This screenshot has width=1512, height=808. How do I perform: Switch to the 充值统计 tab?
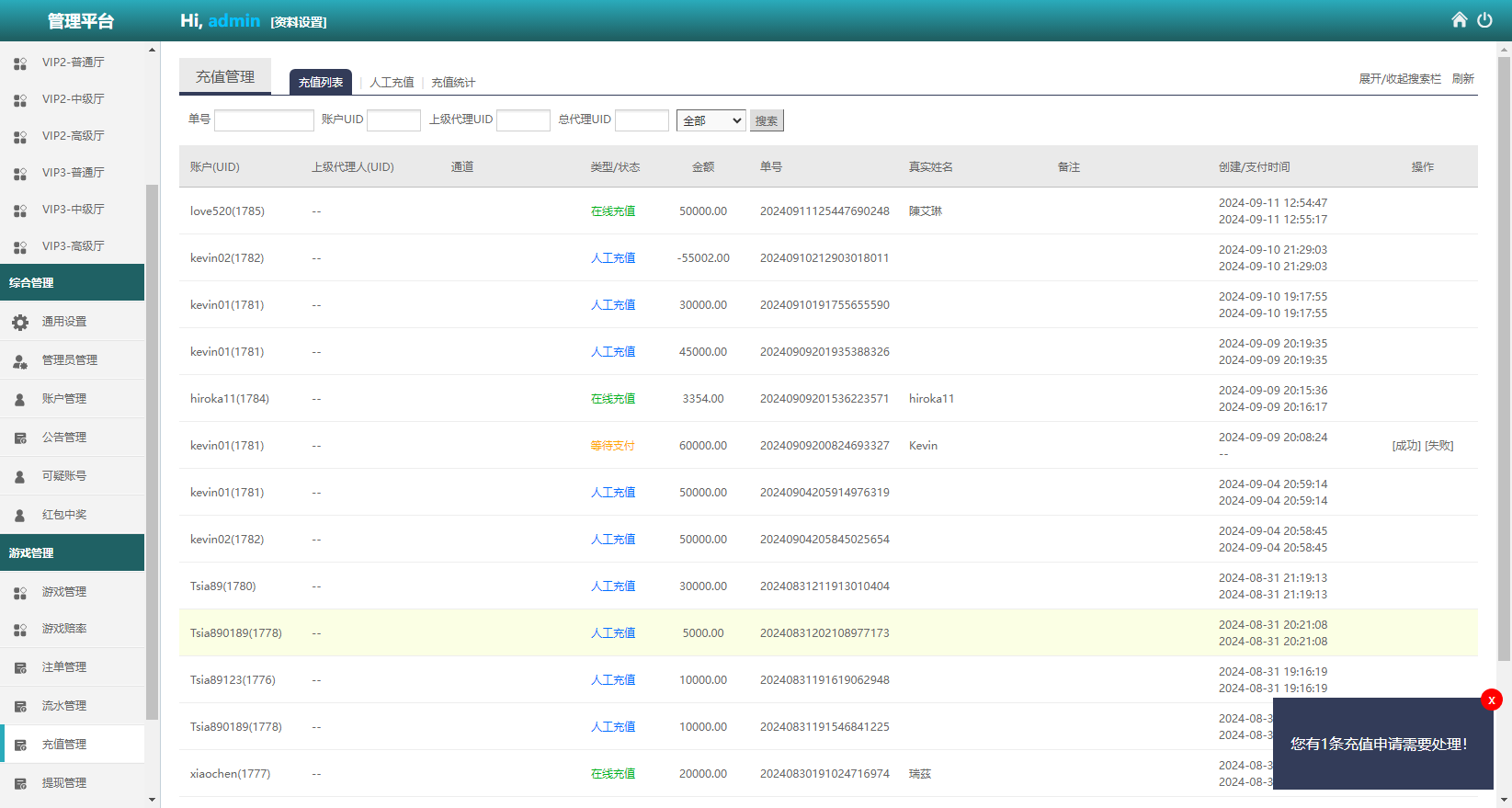pyautogui.click(x=453, y=83)
